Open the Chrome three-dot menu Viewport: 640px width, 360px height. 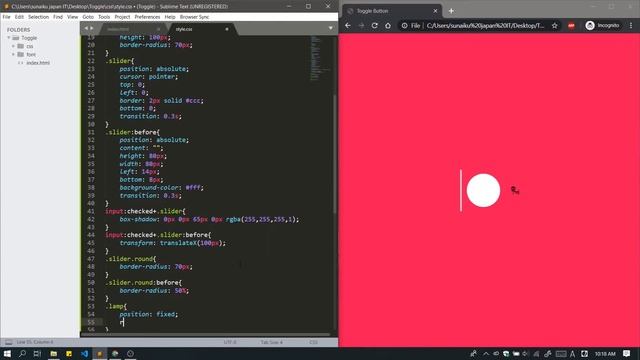[x=631, y=25]
